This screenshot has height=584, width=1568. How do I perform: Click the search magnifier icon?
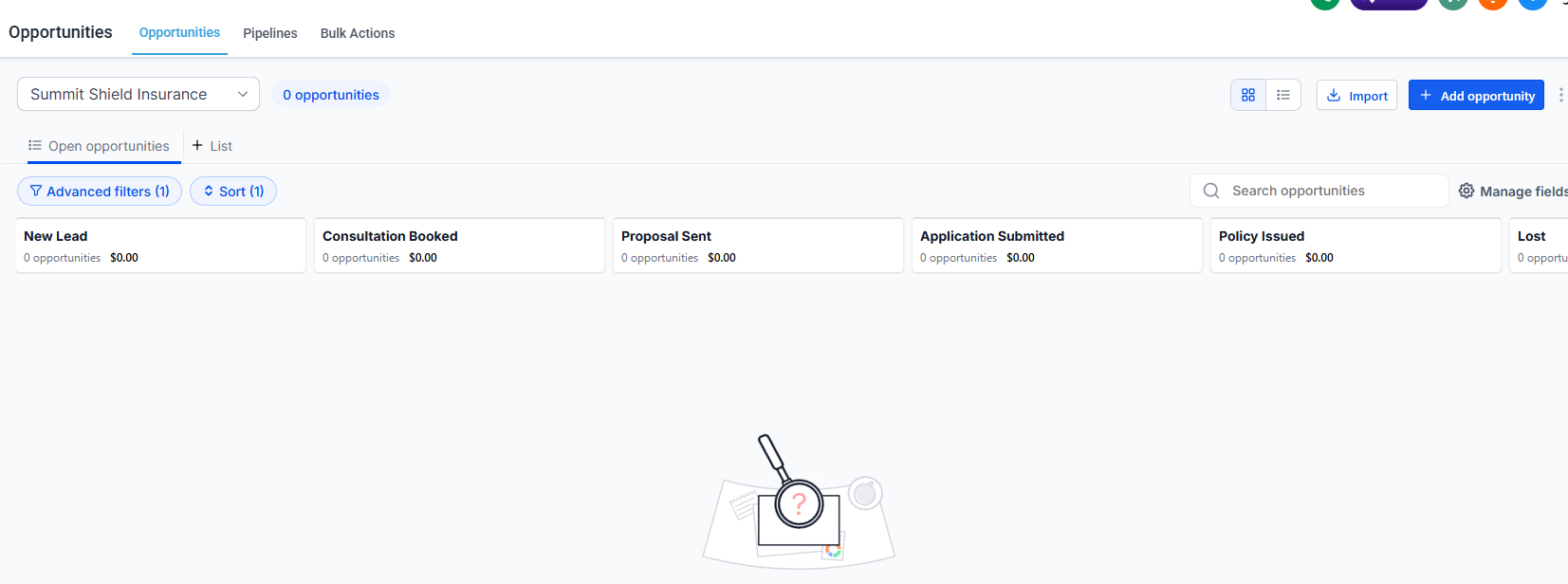[x=1211, y=191]
